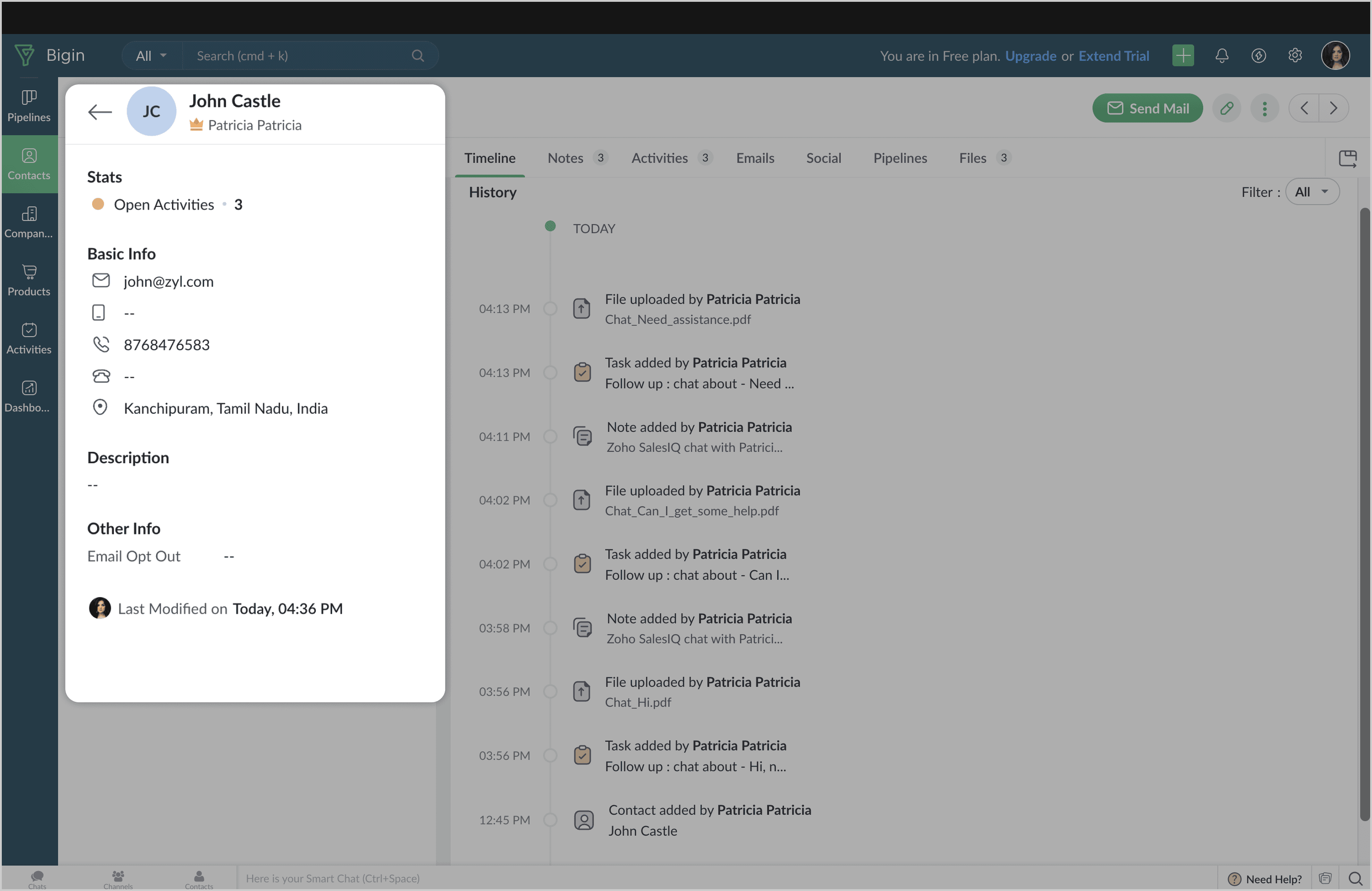1372x891 pixels.
Task: Click the 12:45 PM timeline marker
Action: click(x=550, y=819)
